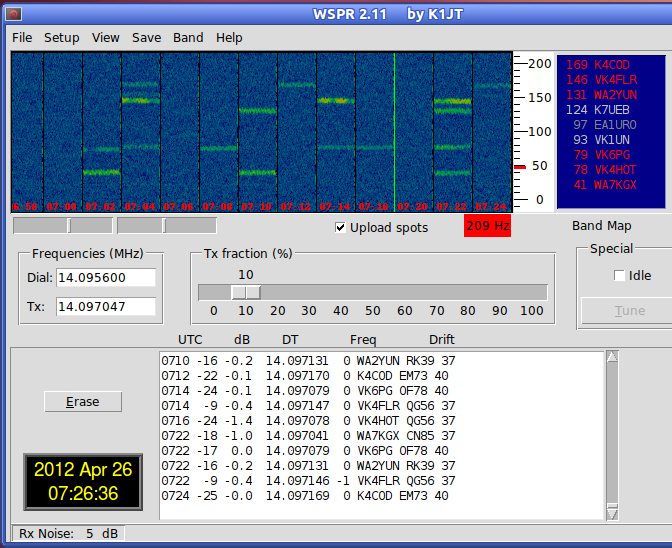The width and height of the screenshot is (672, 548).
Task: Open the Setup menu
Action: (62, 38)
